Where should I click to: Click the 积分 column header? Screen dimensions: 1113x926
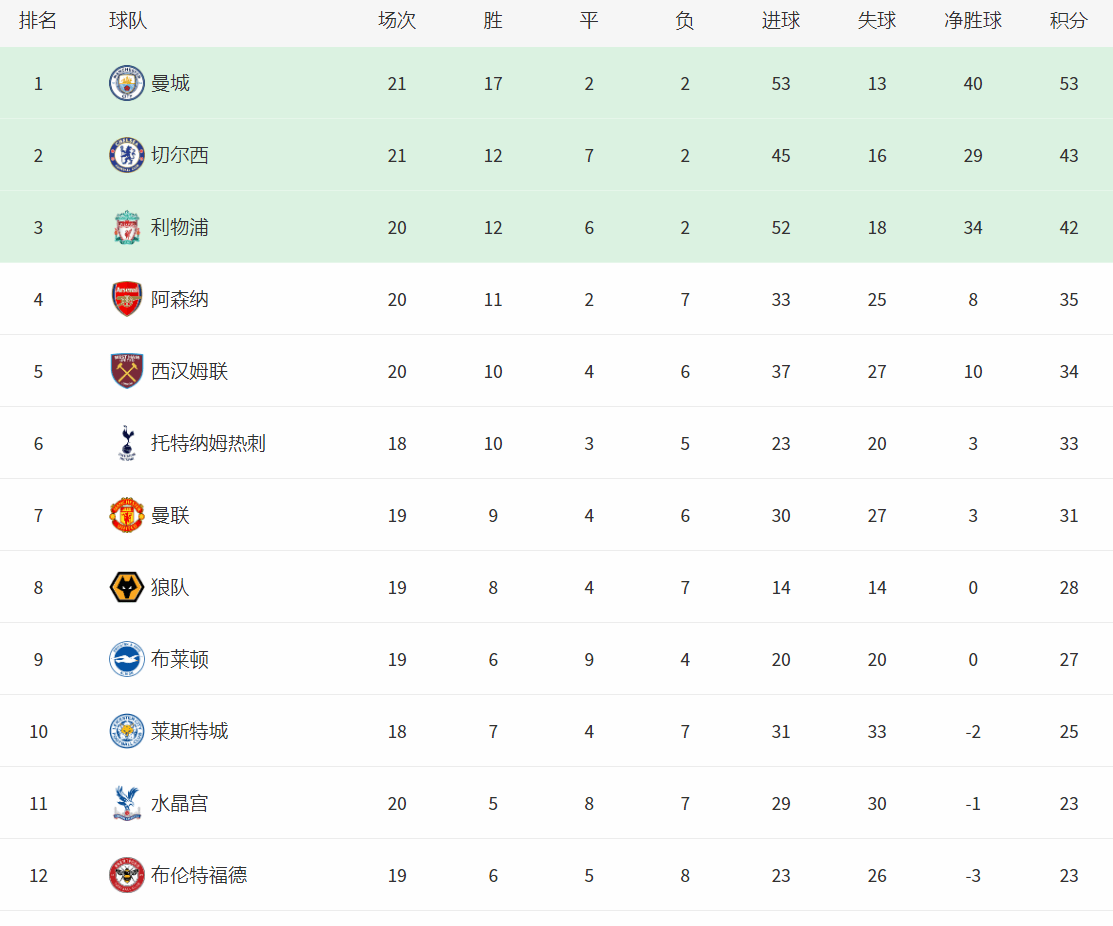(1069, 21)
